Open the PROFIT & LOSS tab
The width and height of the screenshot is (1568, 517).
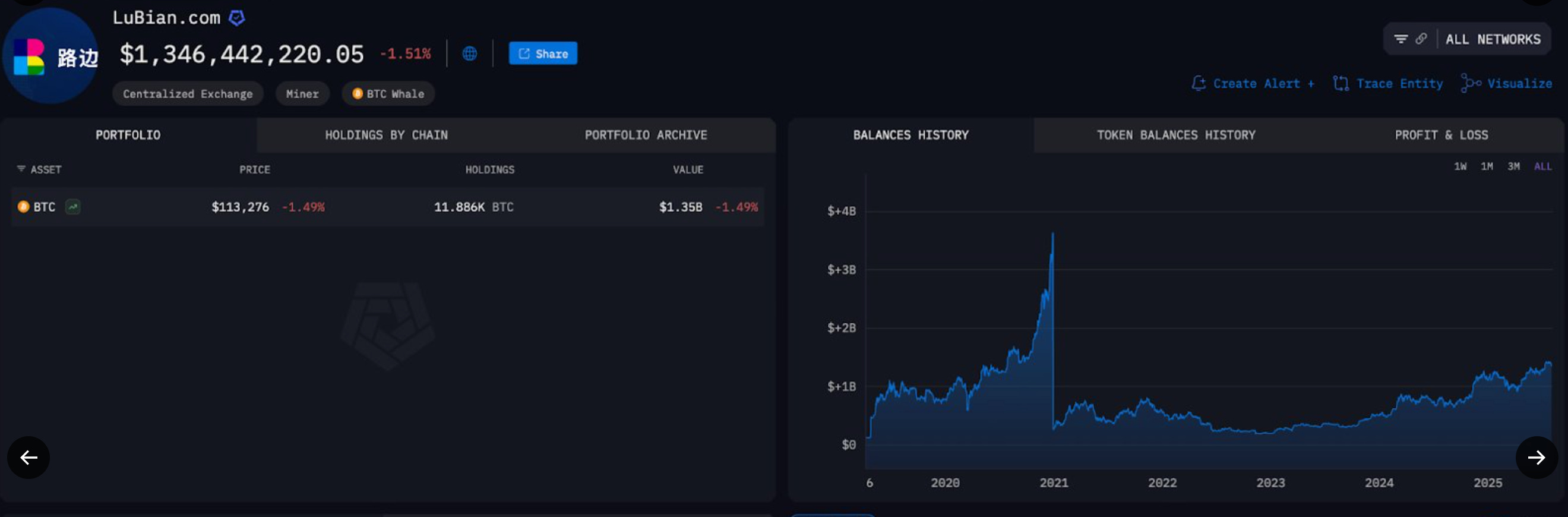tap(1441, 135)
